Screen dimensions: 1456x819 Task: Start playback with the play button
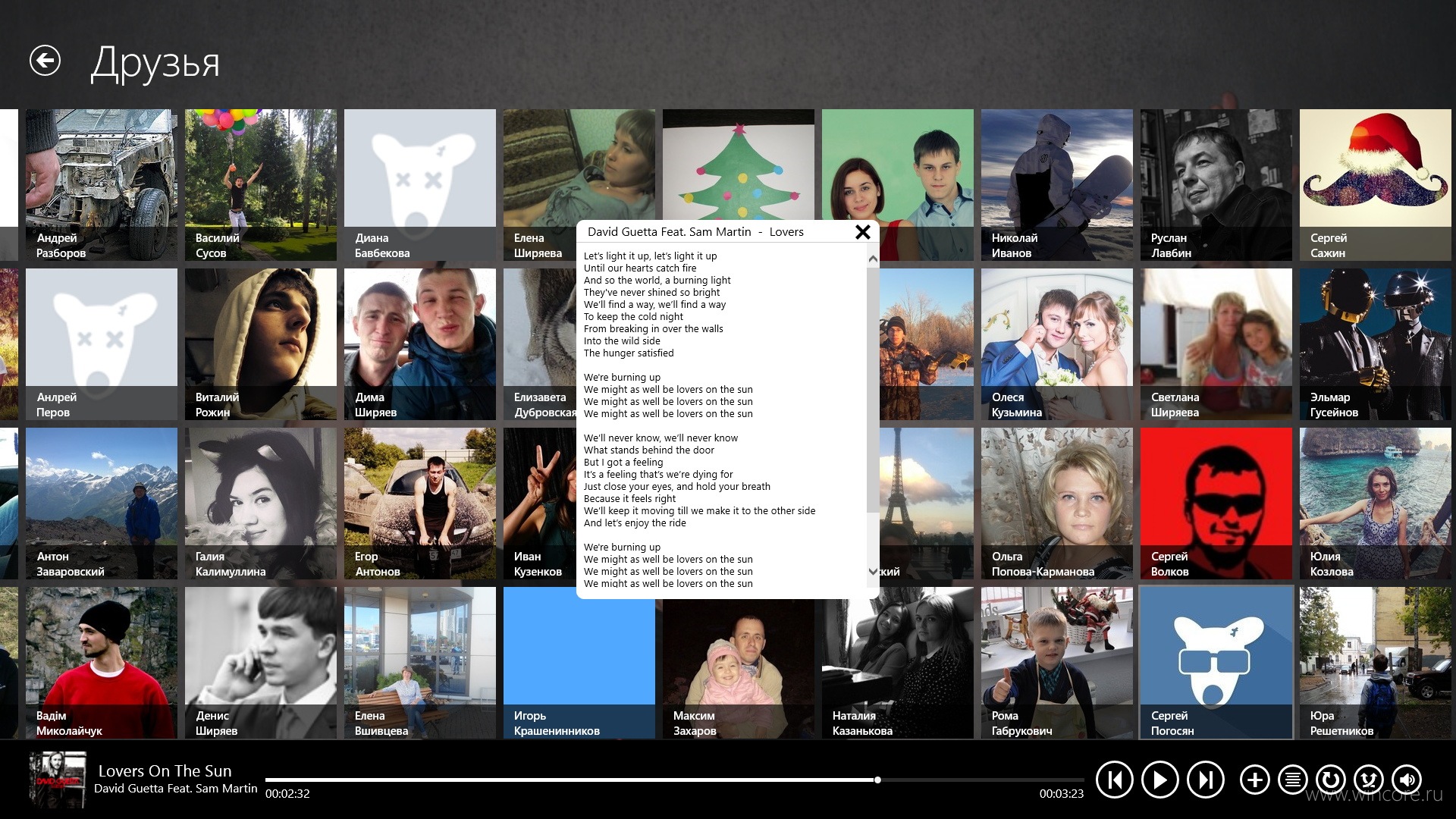pyautogui.click(x=1160, y=780)
